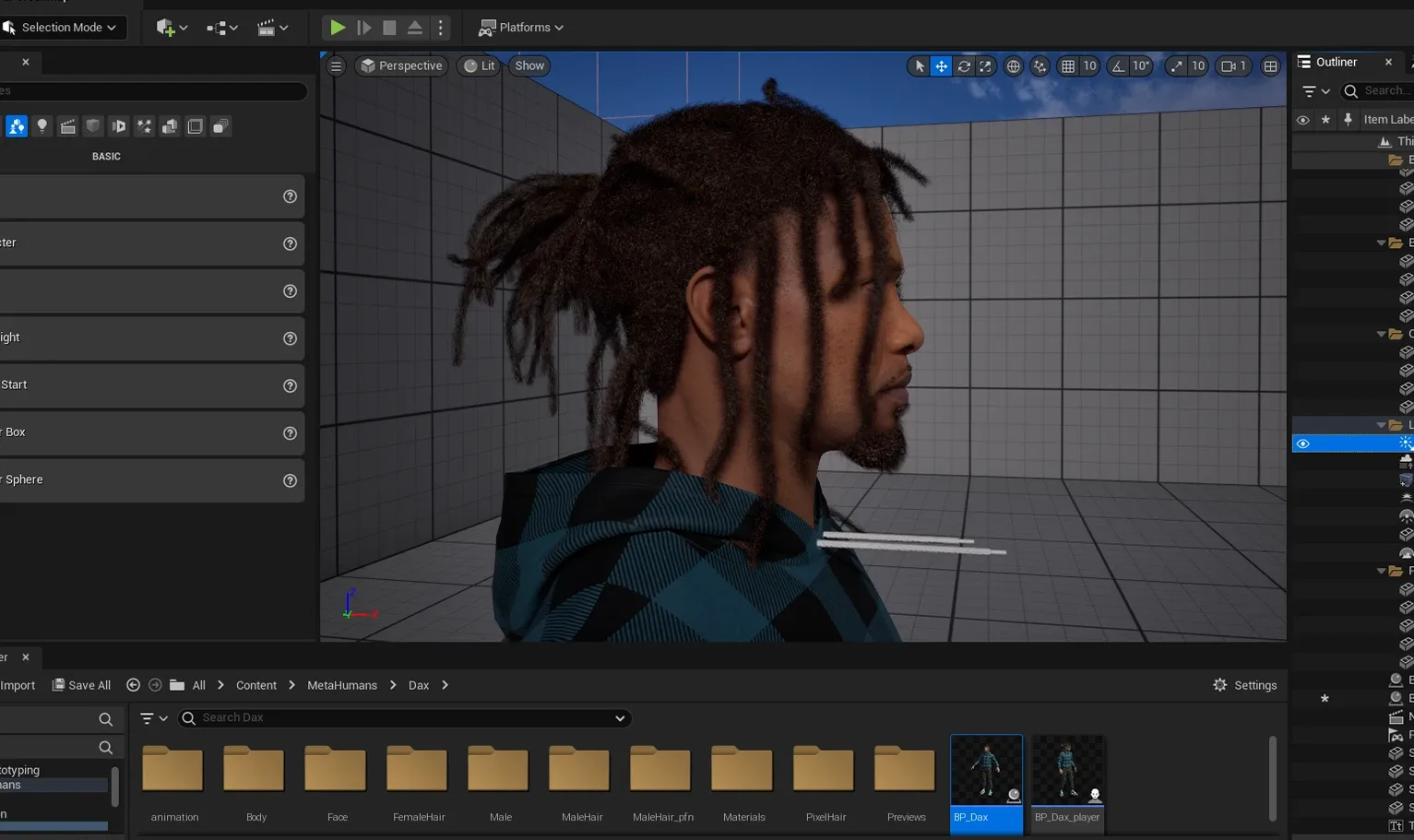Navigate to the MetaHumans breadcrumb folder
This screenshot has width=1414, height=840.
point(341,685)
